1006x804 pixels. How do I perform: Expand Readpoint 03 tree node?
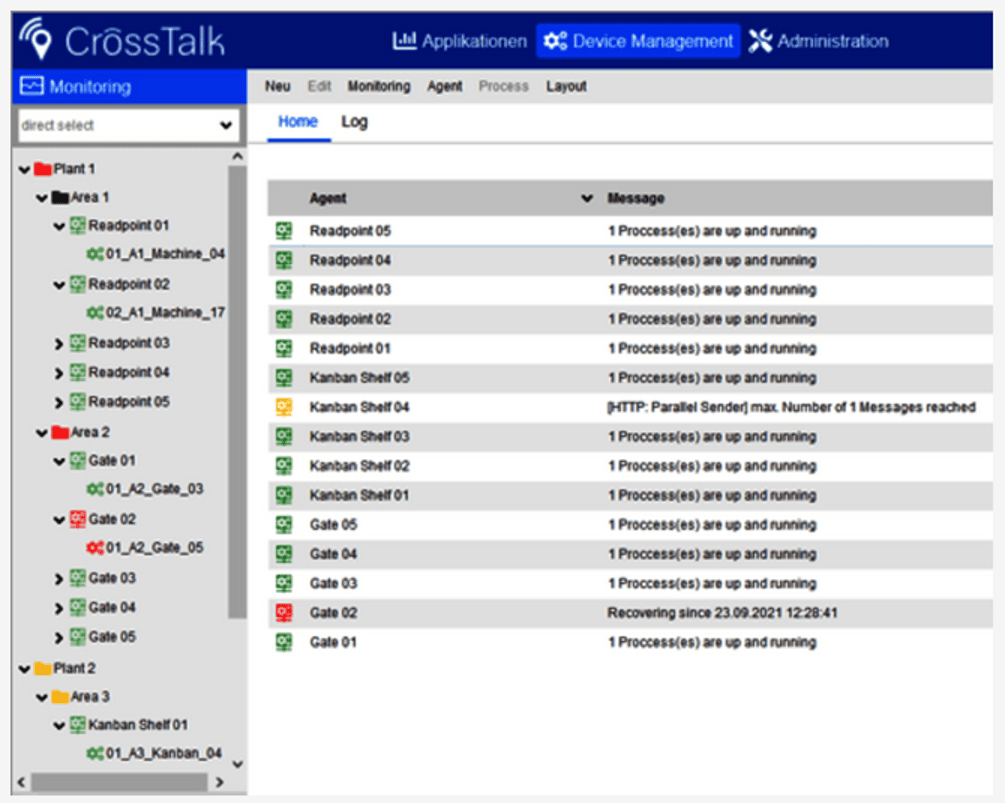(58, 344)
